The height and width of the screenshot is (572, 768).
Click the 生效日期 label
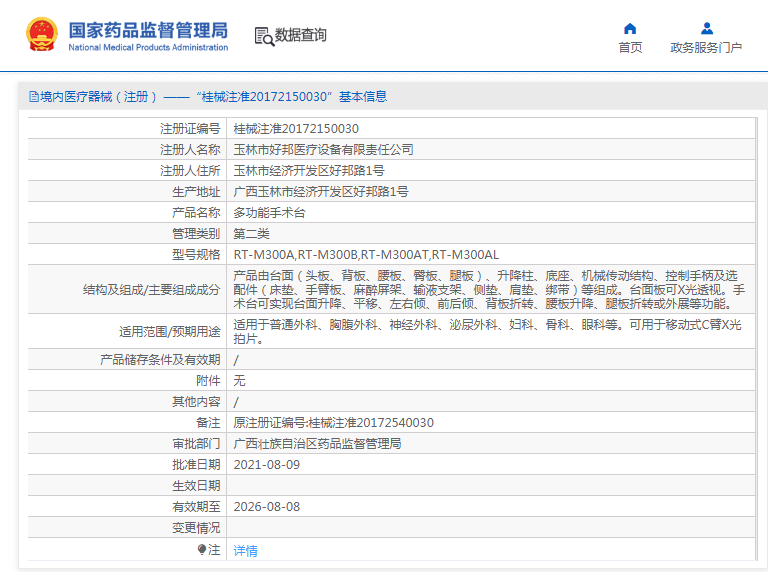[196, 486]
